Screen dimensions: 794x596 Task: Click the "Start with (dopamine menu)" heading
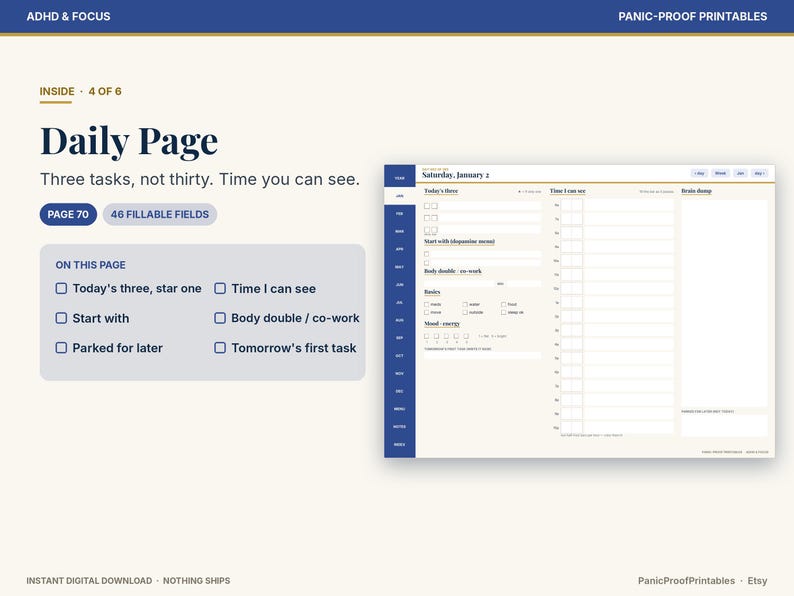point(459,242)
